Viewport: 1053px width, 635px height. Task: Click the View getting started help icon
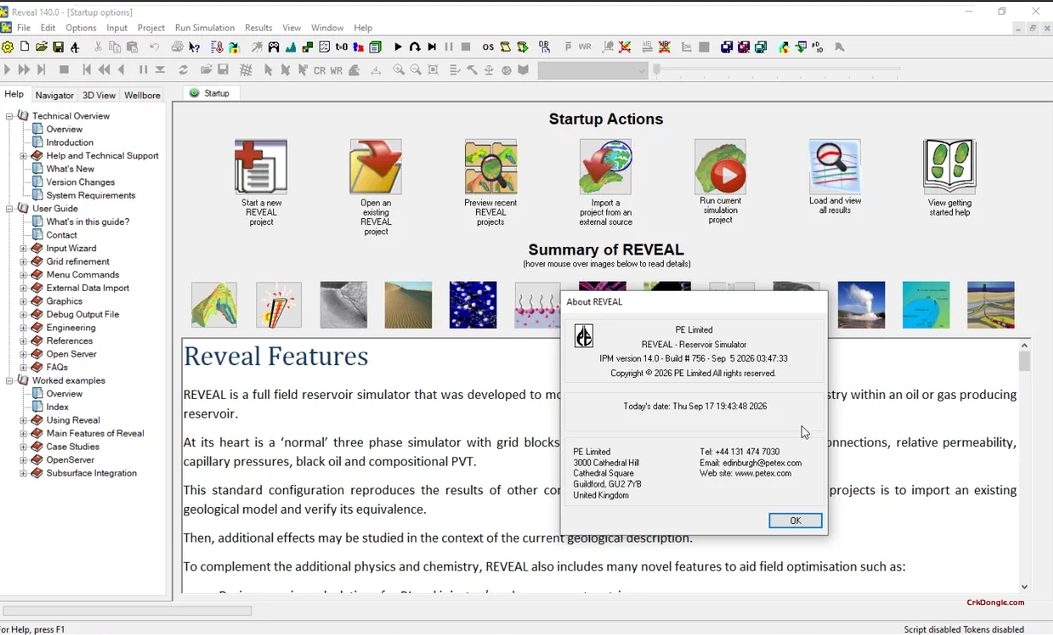[x=950, y=166]
